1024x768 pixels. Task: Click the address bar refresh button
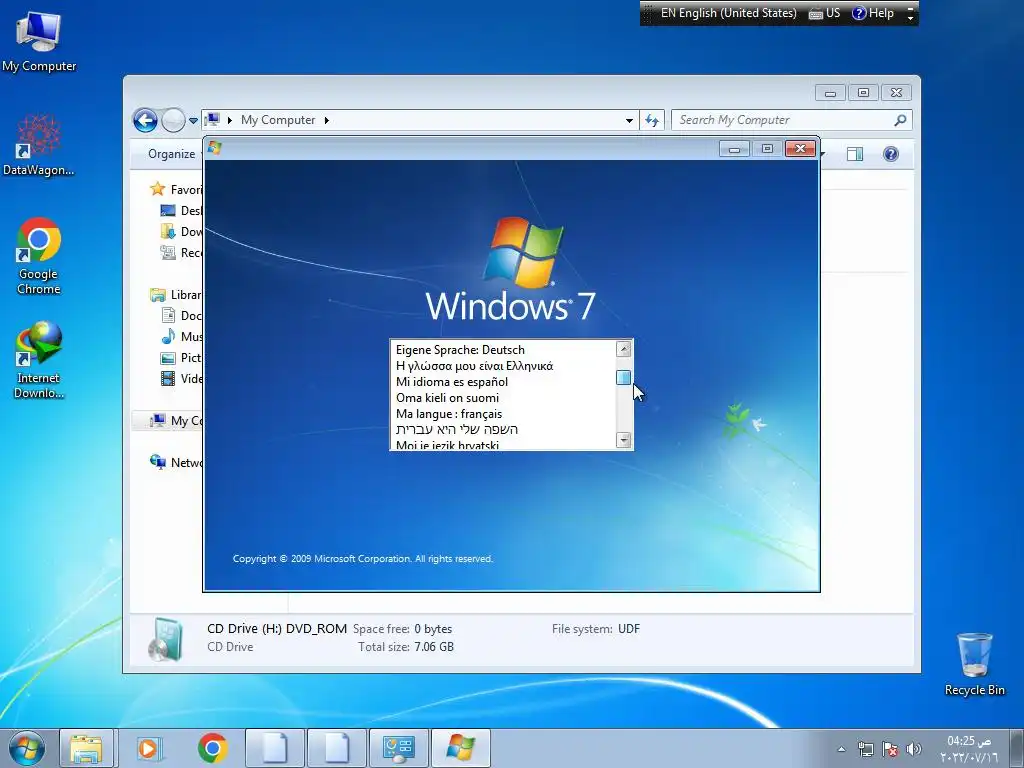coord(652,120)
